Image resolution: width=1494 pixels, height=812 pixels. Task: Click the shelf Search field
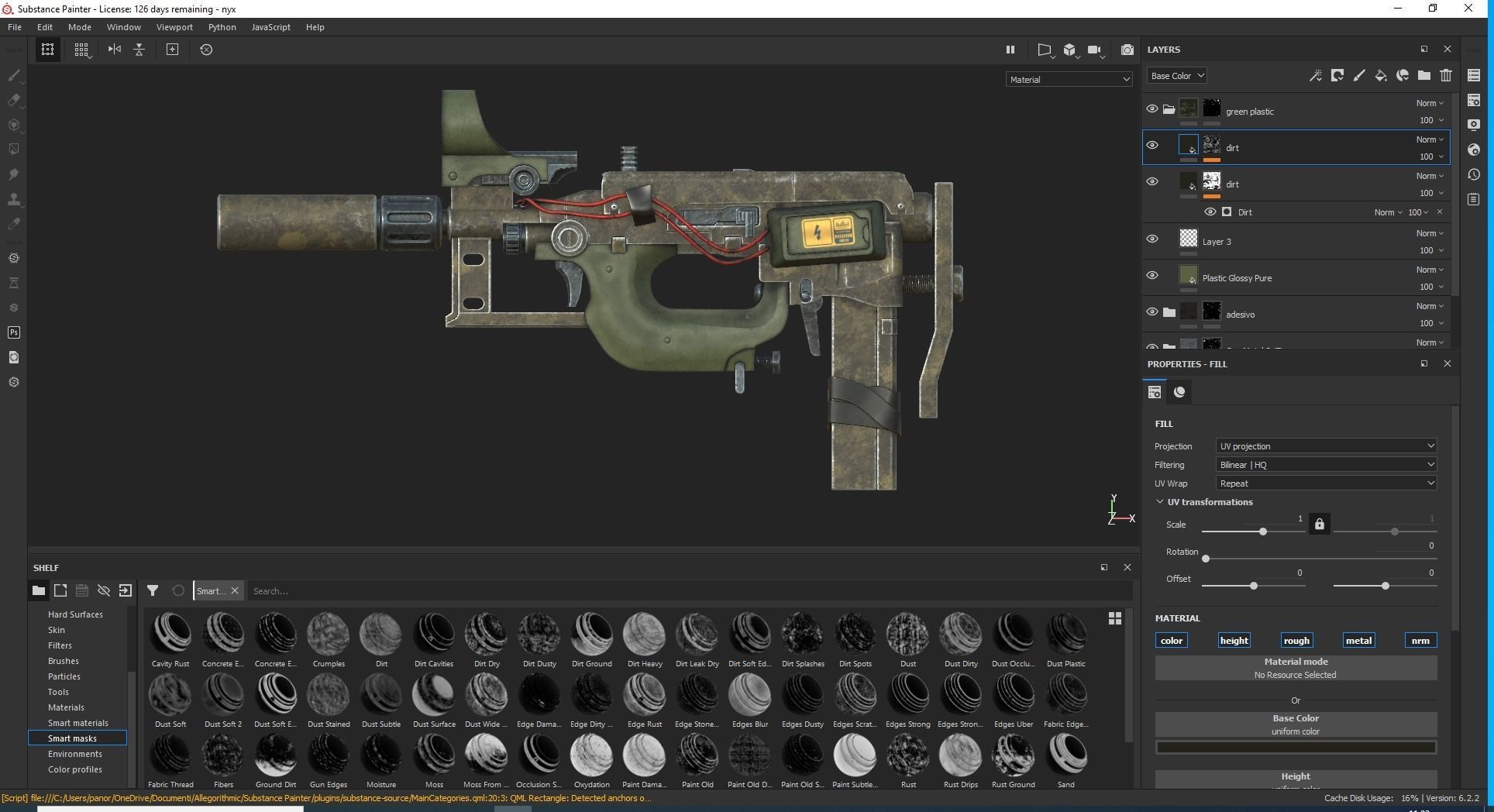690,591
